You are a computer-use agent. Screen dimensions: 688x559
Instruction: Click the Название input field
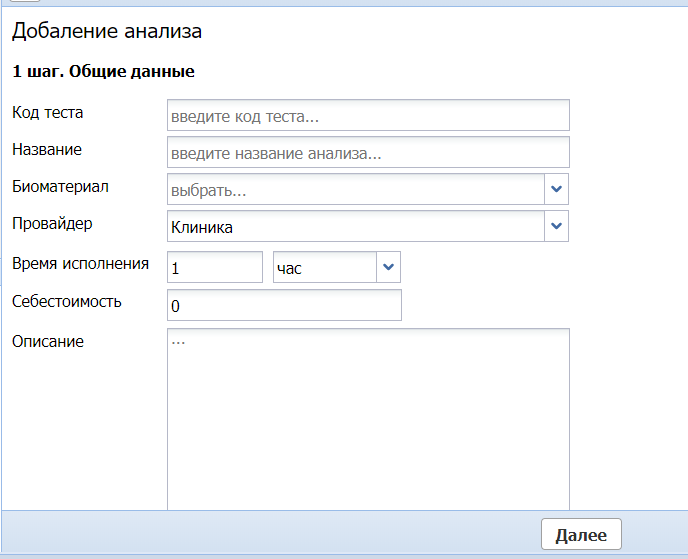click(368, 153)
